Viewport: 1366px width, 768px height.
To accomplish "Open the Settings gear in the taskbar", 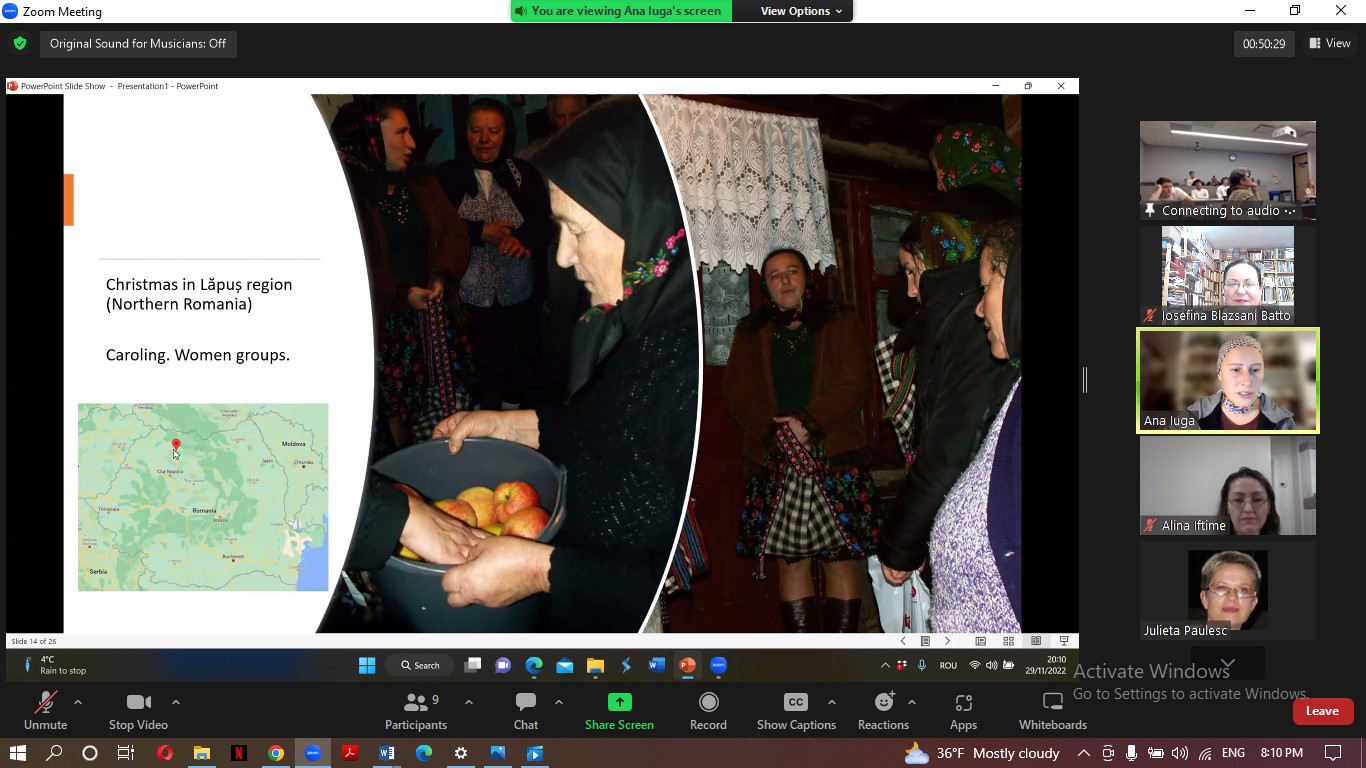I will (x=461, y=753).
